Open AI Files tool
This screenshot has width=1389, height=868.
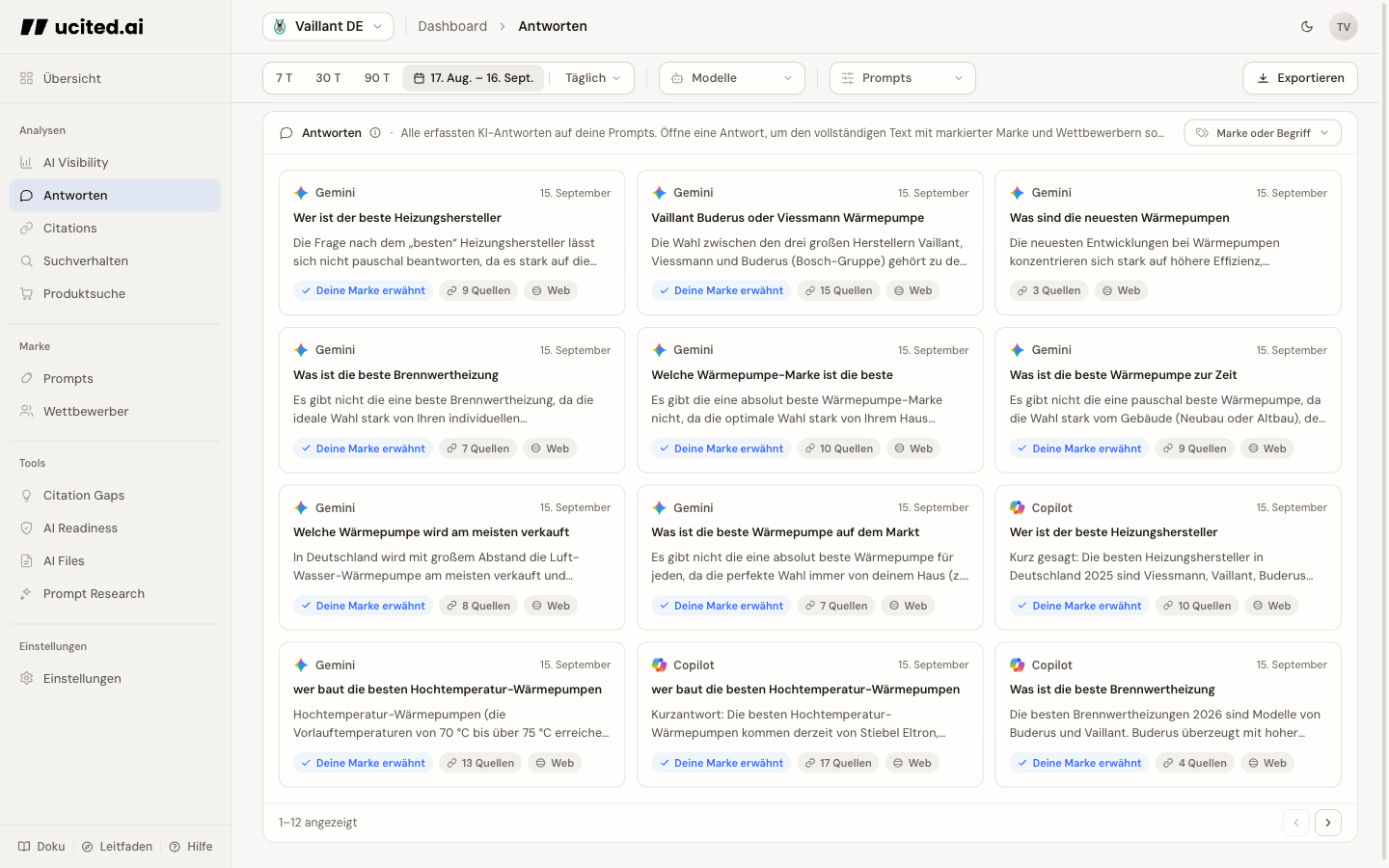[115, 561]
